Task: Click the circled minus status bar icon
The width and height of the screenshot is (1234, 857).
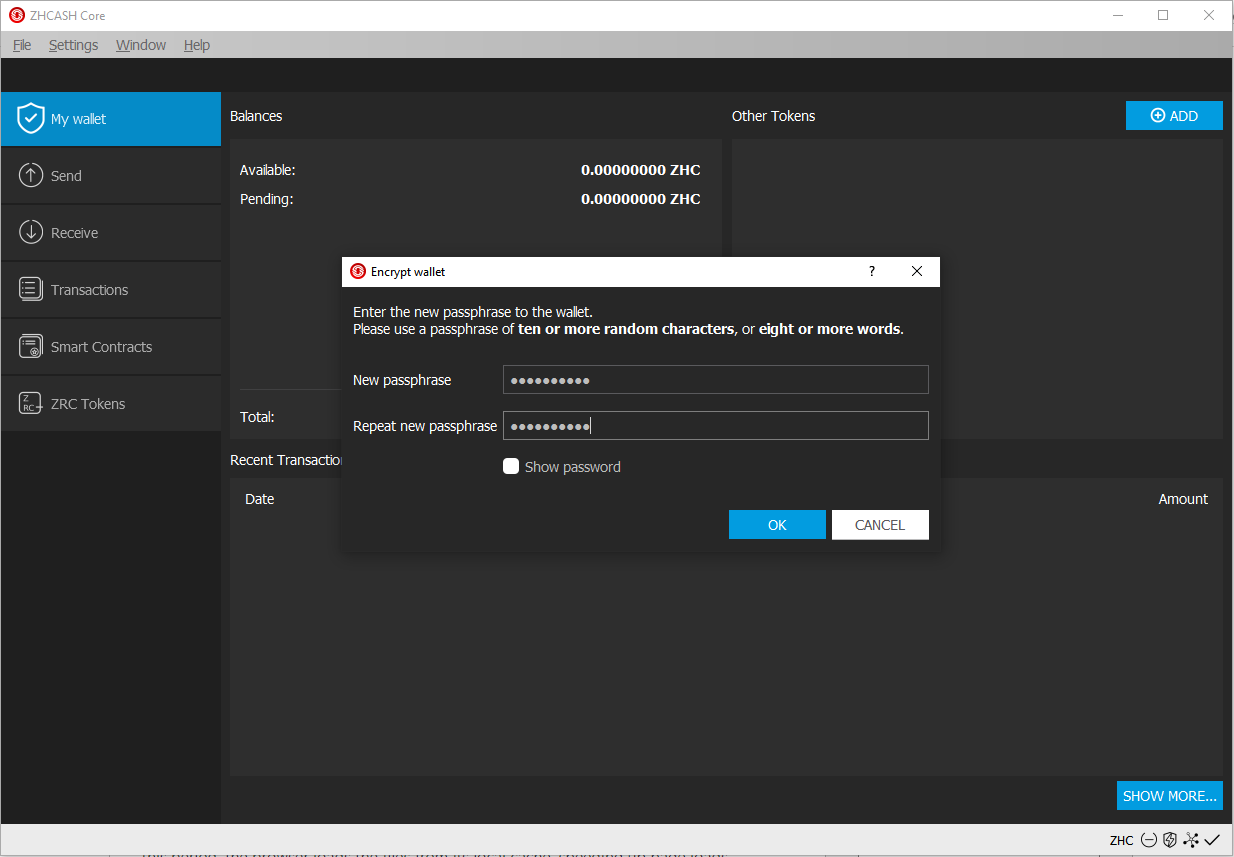Action: 1149,840
